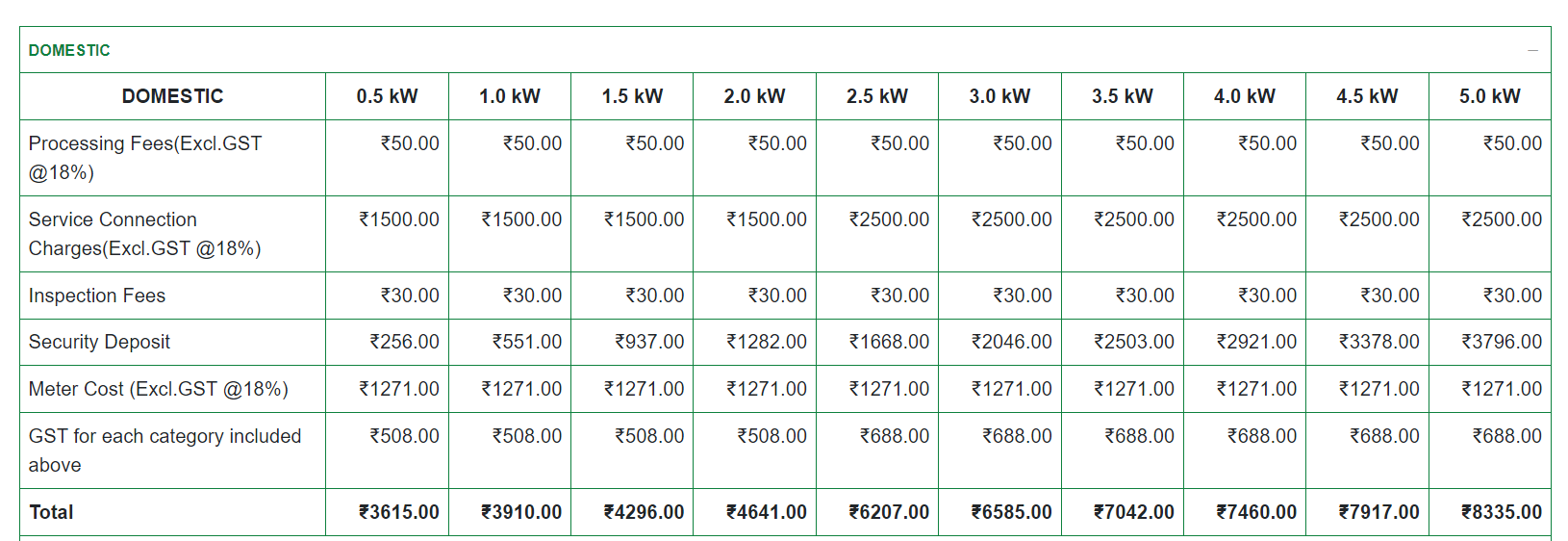Click the Inspection Fees row label
This screenshot has height=541, width=1568.
point(97,296)
